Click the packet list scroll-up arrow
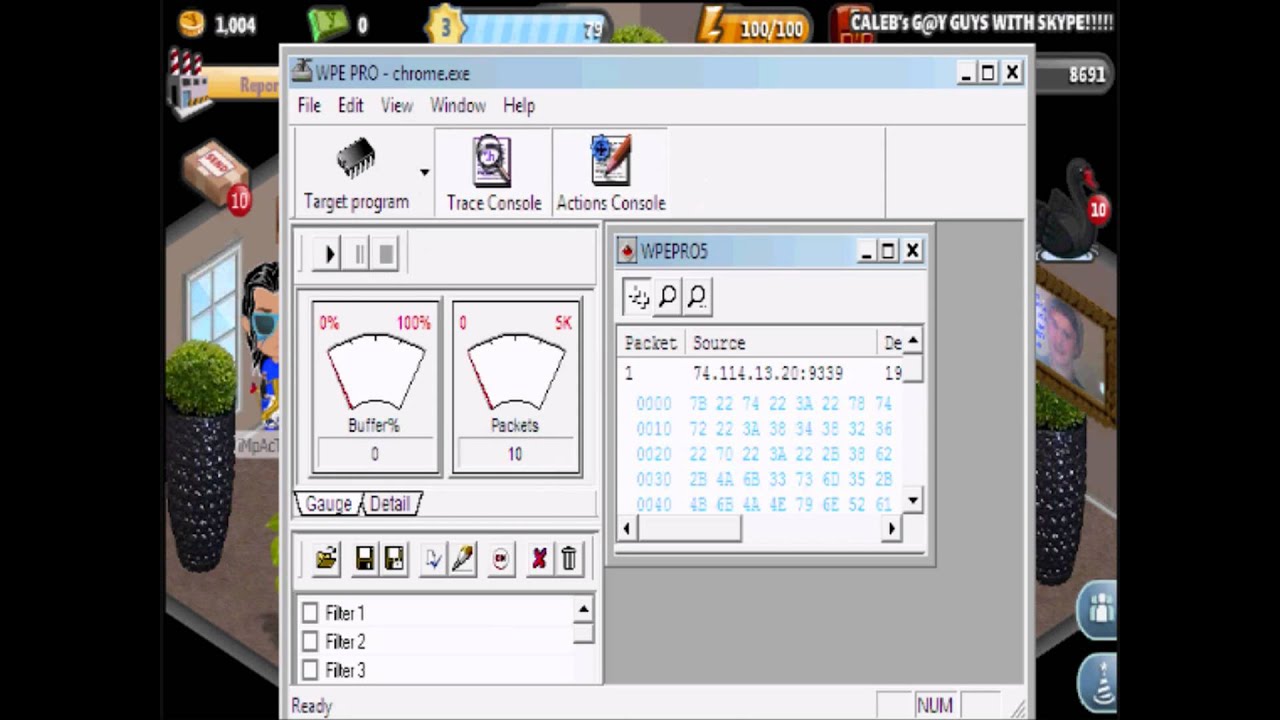 (913, 341)
